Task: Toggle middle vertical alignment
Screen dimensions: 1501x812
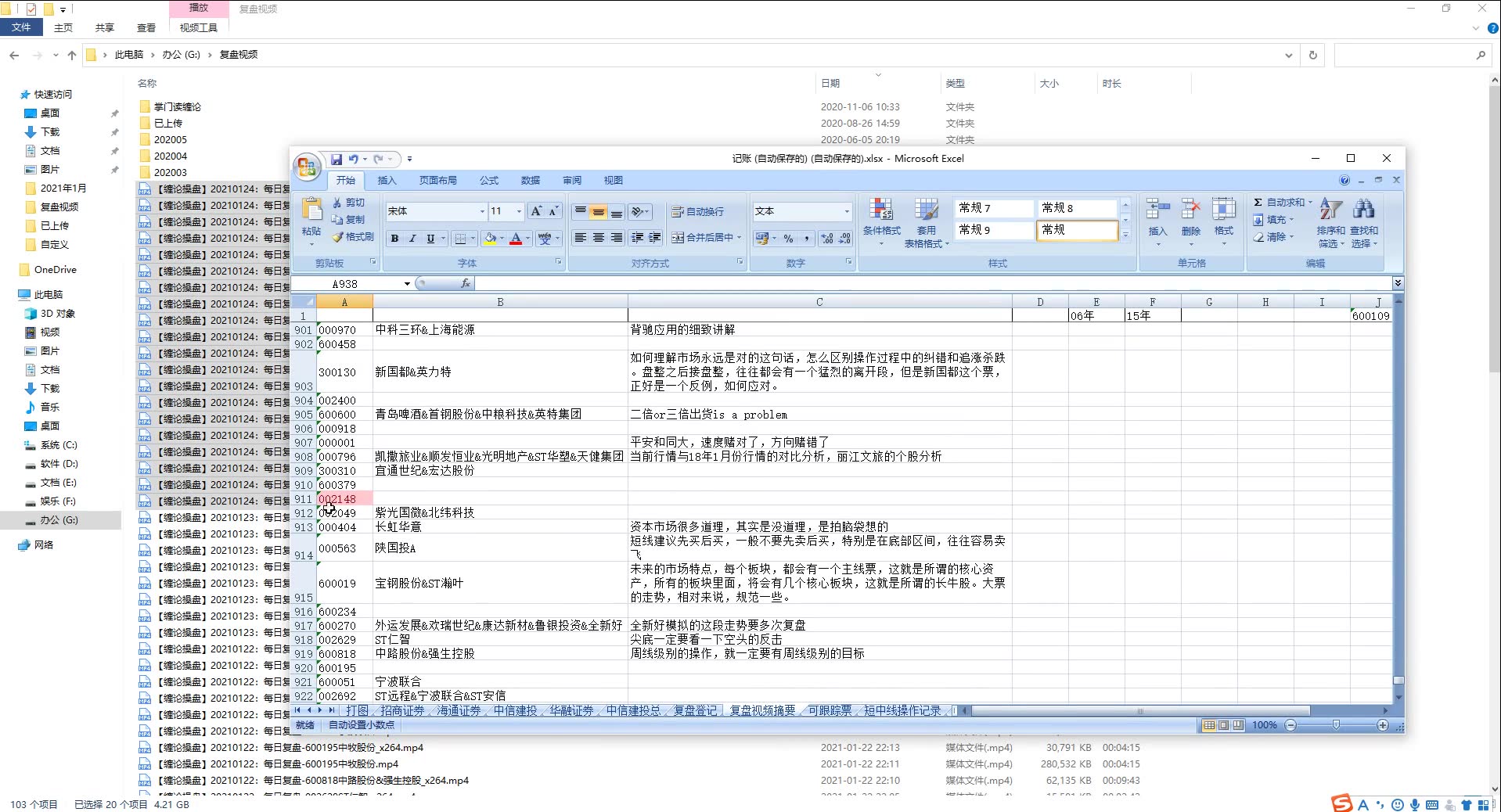Action: [x=598, y=211]
